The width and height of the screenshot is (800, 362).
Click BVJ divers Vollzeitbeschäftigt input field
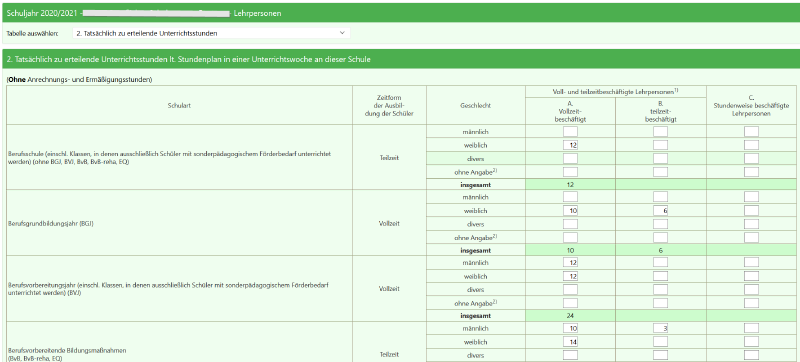[570, 289]
